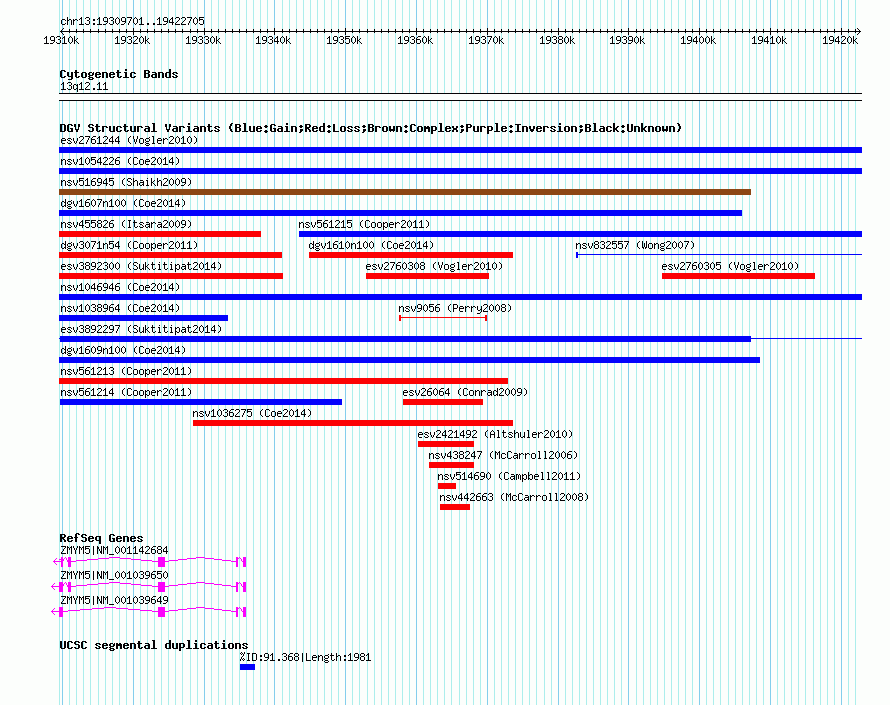Select the UCSC segmental duplications track title

153,645
